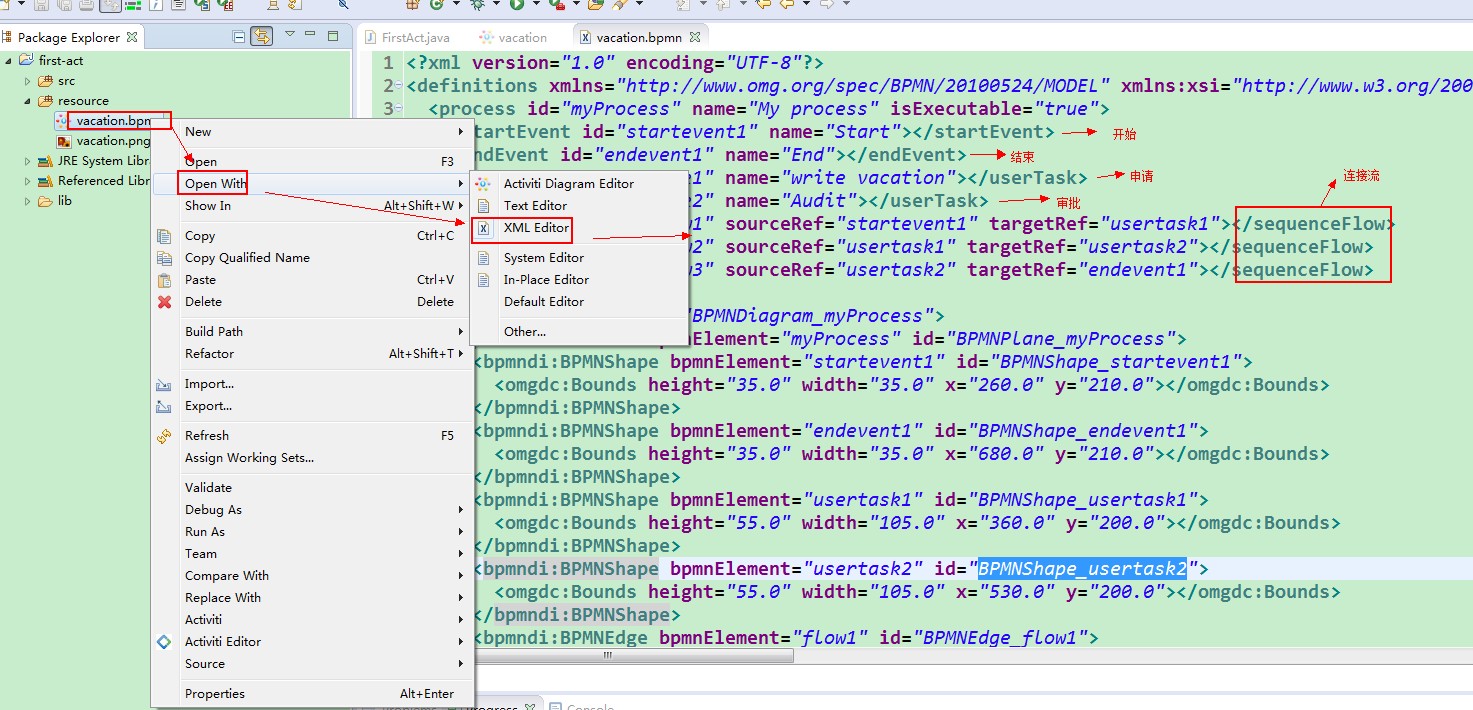Open the Show In submenu arrow
Screen dimensions: 1473x710
click(x=461, y=206)
